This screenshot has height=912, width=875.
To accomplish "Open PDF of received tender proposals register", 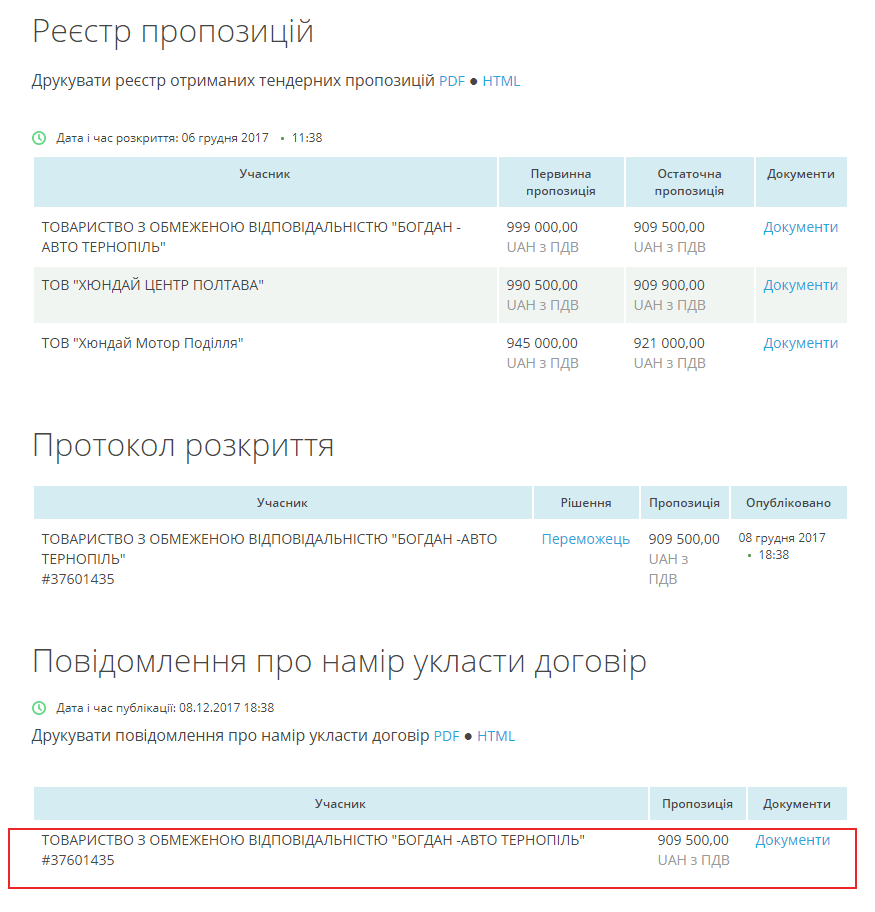I will coord(451,81).
